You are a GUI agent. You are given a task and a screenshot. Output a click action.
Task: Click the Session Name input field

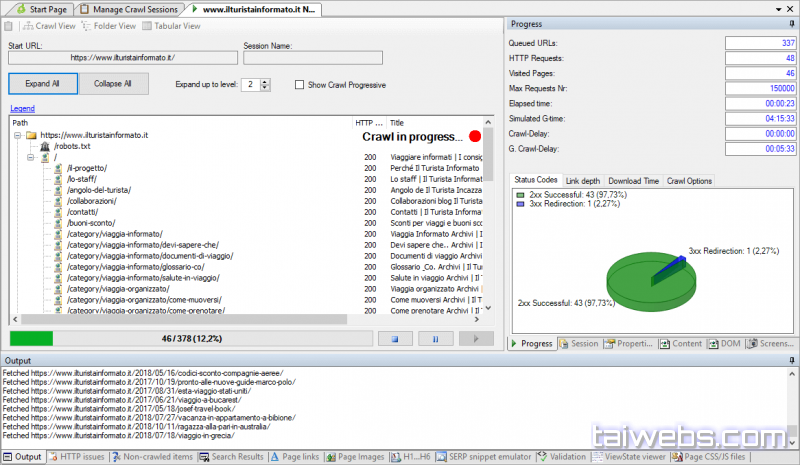click(311, 58)
